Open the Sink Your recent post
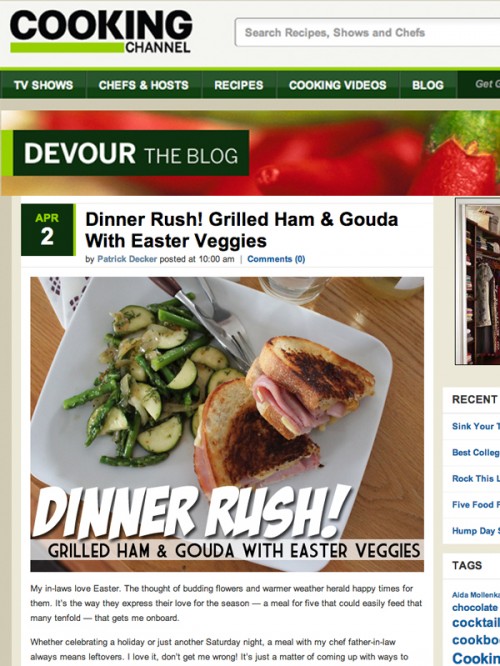 coord(473,426)
